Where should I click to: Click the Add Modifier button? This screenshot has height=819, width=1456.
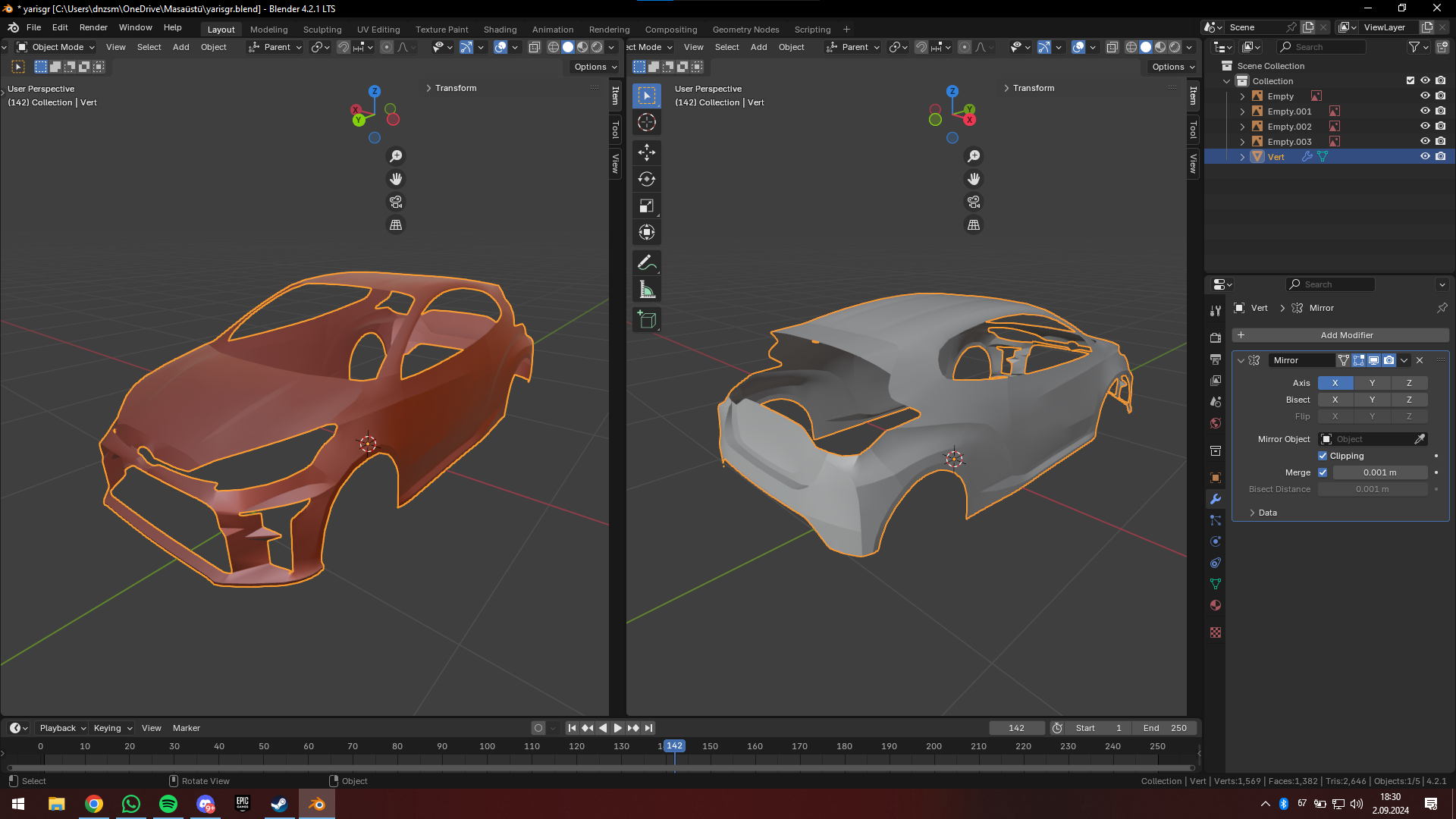pyautogui.click(x=1340, y=335)
